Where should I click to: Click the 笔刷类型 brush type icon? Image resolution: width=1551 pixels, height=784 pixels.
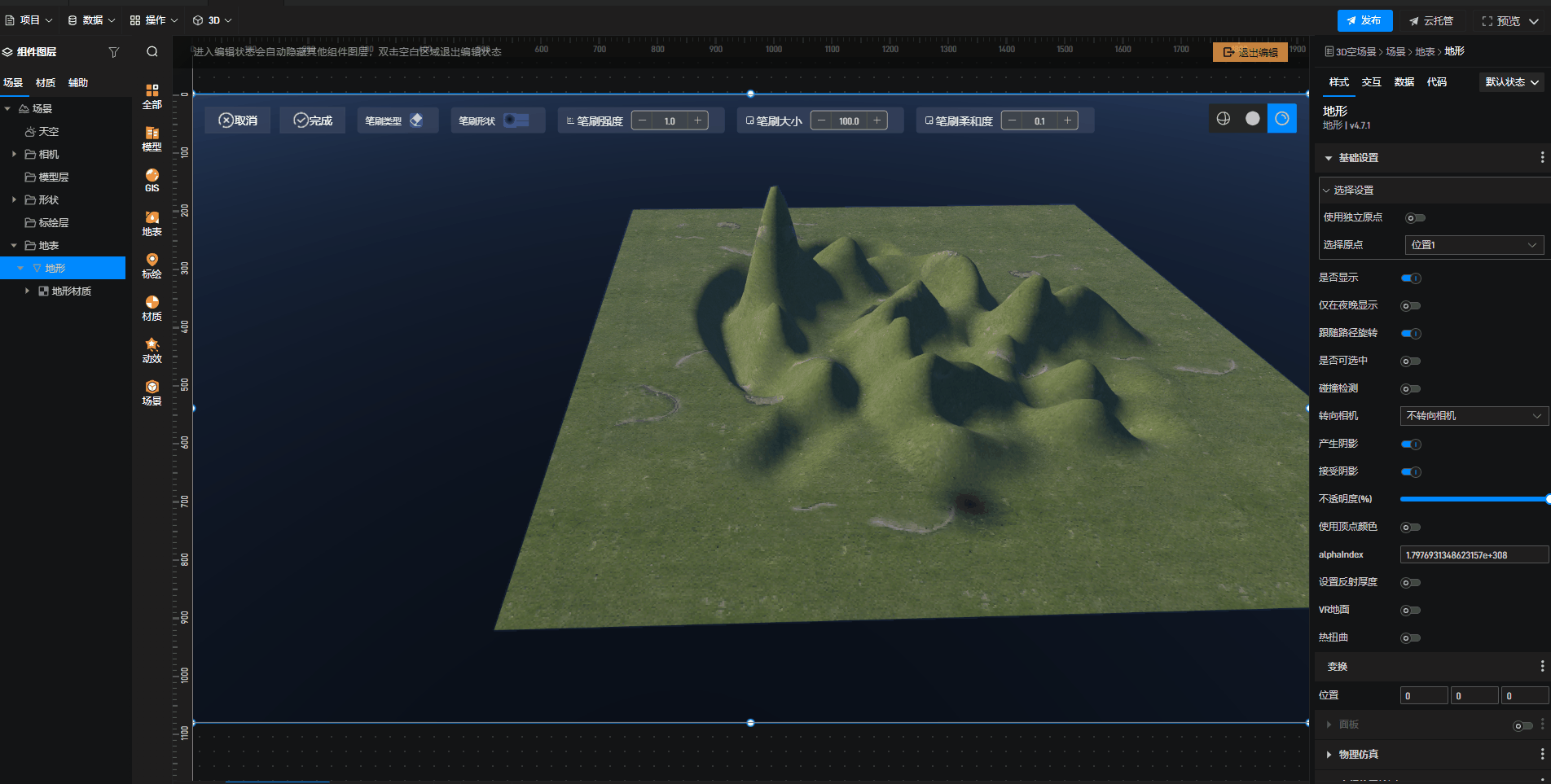click(x=416, y=120)
